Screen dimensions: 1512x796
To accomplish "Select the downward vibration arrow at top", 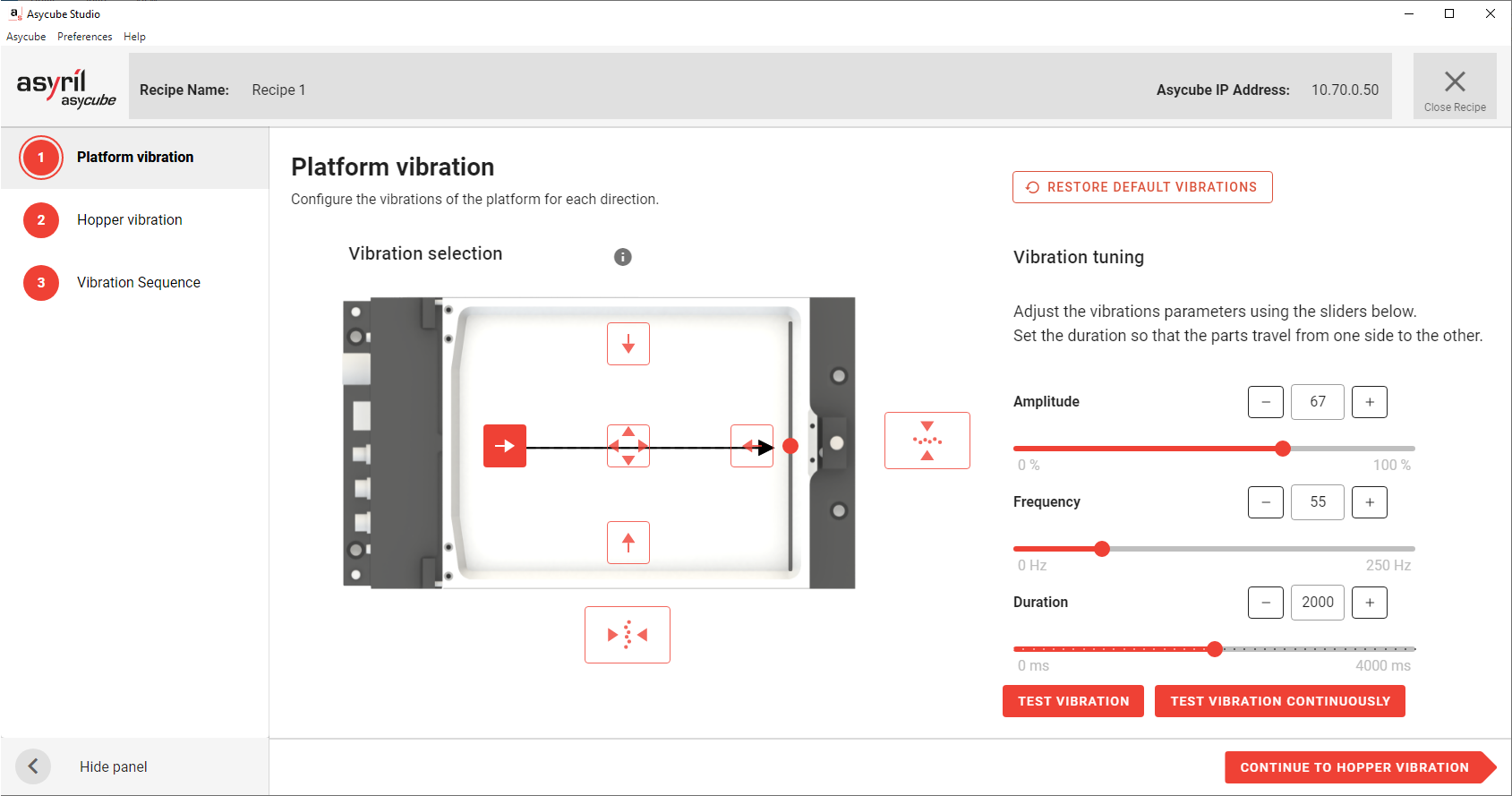I will (628, 344).
